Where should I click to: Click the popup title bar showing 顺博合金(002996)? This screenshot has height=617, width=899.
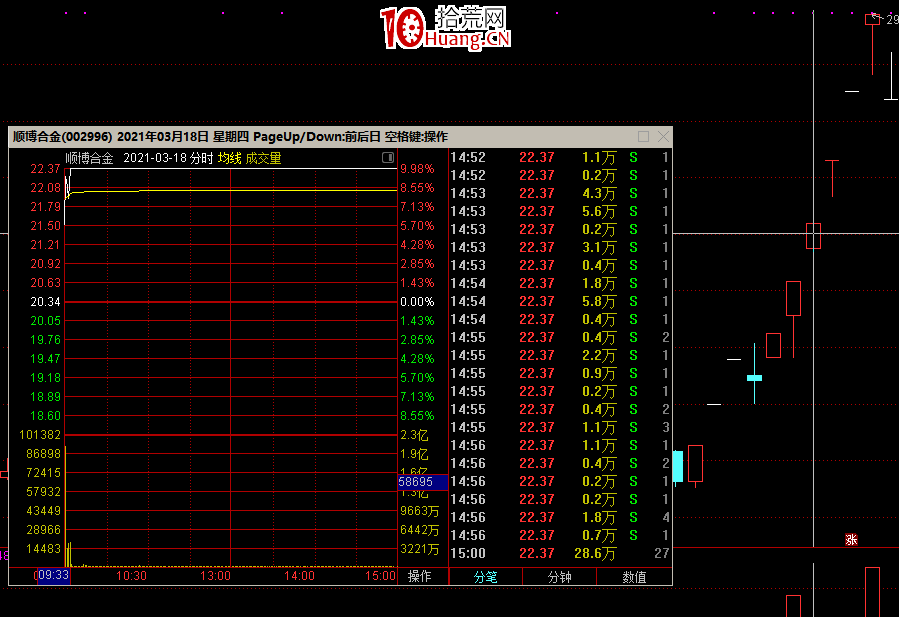pos(230,137)
